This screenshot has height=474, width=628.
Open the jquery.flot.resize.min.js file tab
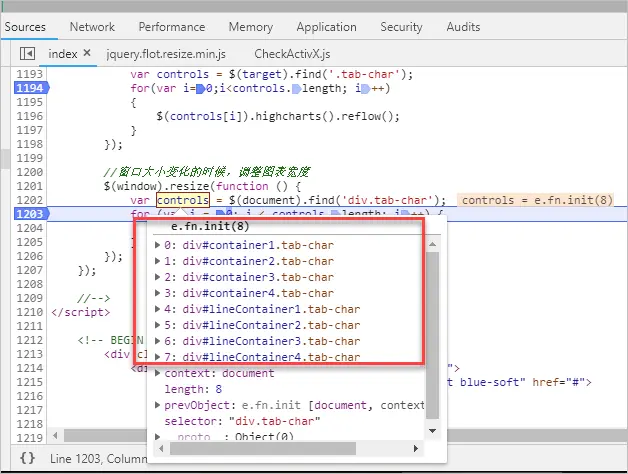(166, 54)
